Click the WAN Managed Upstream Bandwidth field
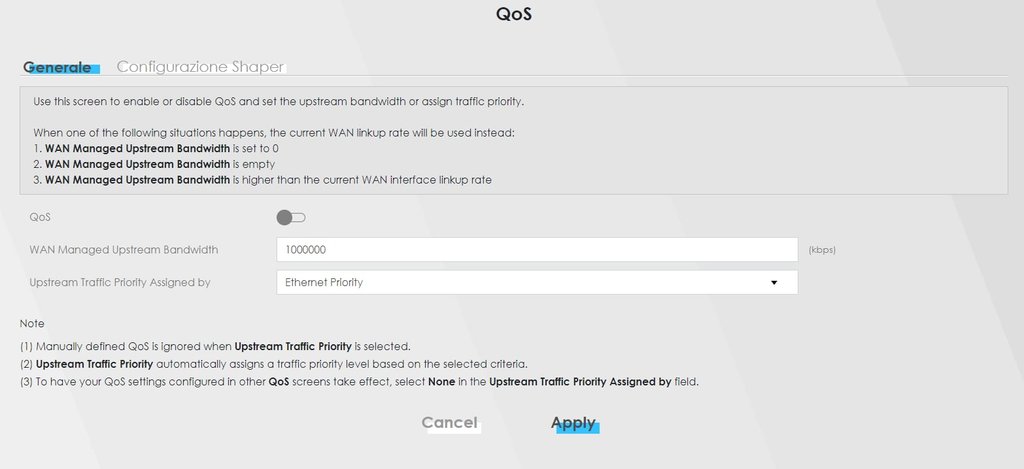This screenshot has height=469, width=1024. point(536,250)
